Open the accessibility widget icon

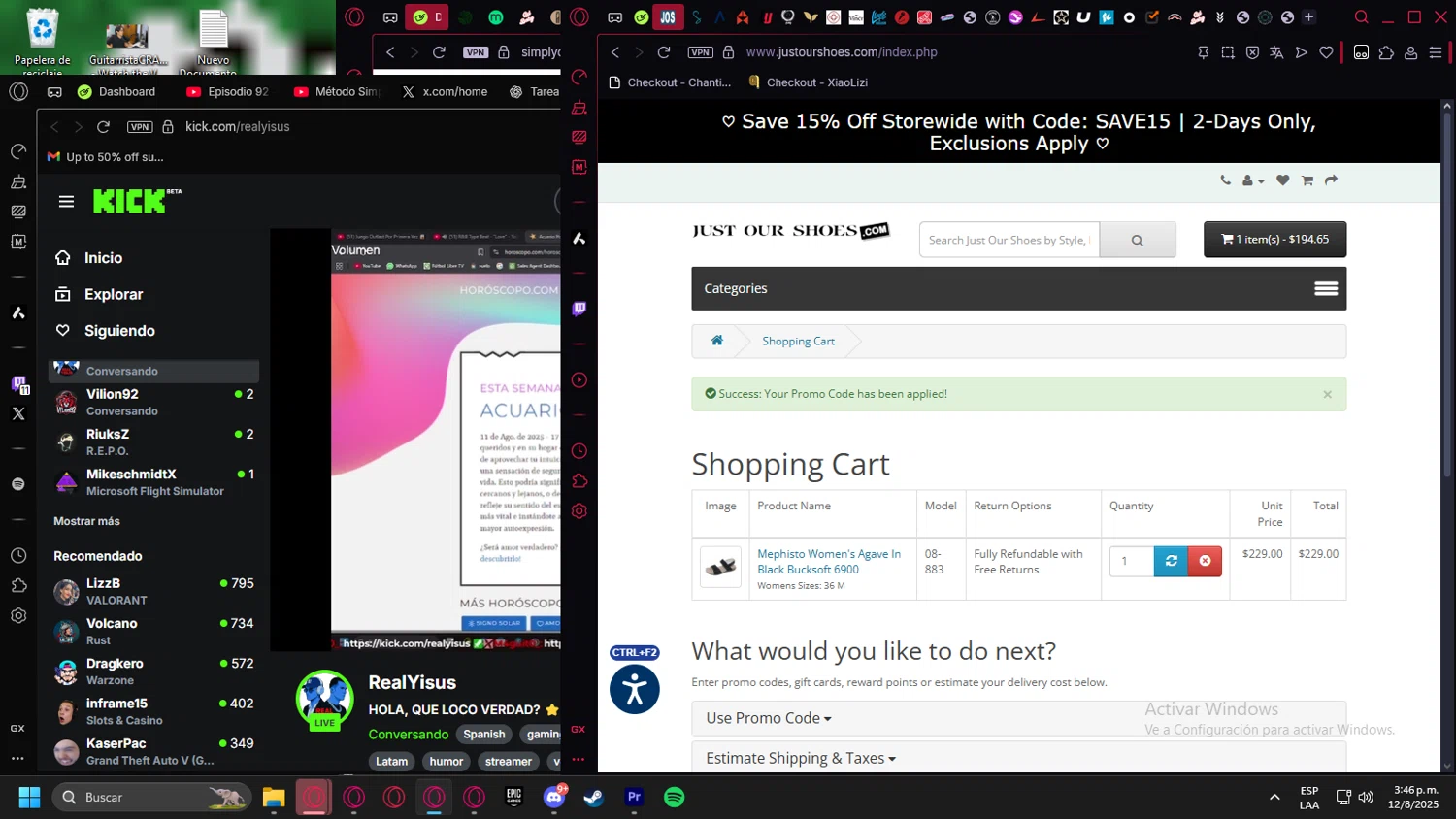pyautogui.click(x=635, y=689)
